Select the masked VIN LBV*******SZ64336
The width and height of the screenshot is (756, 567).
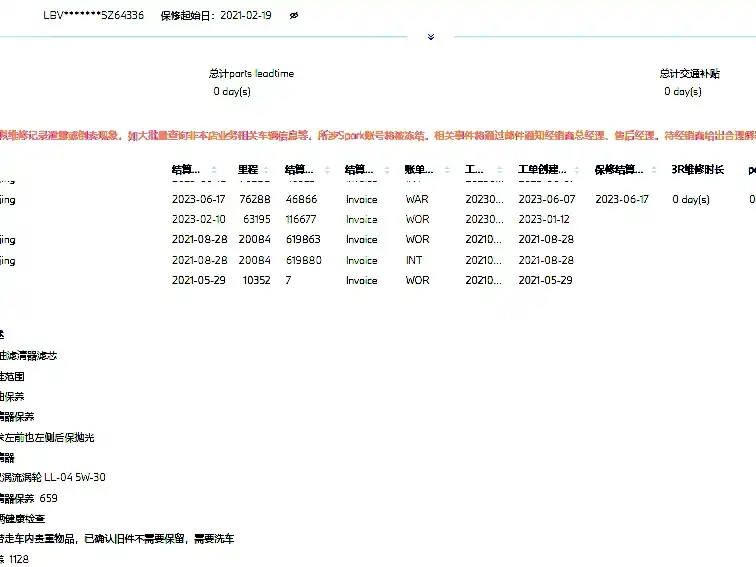coord(94,15)
